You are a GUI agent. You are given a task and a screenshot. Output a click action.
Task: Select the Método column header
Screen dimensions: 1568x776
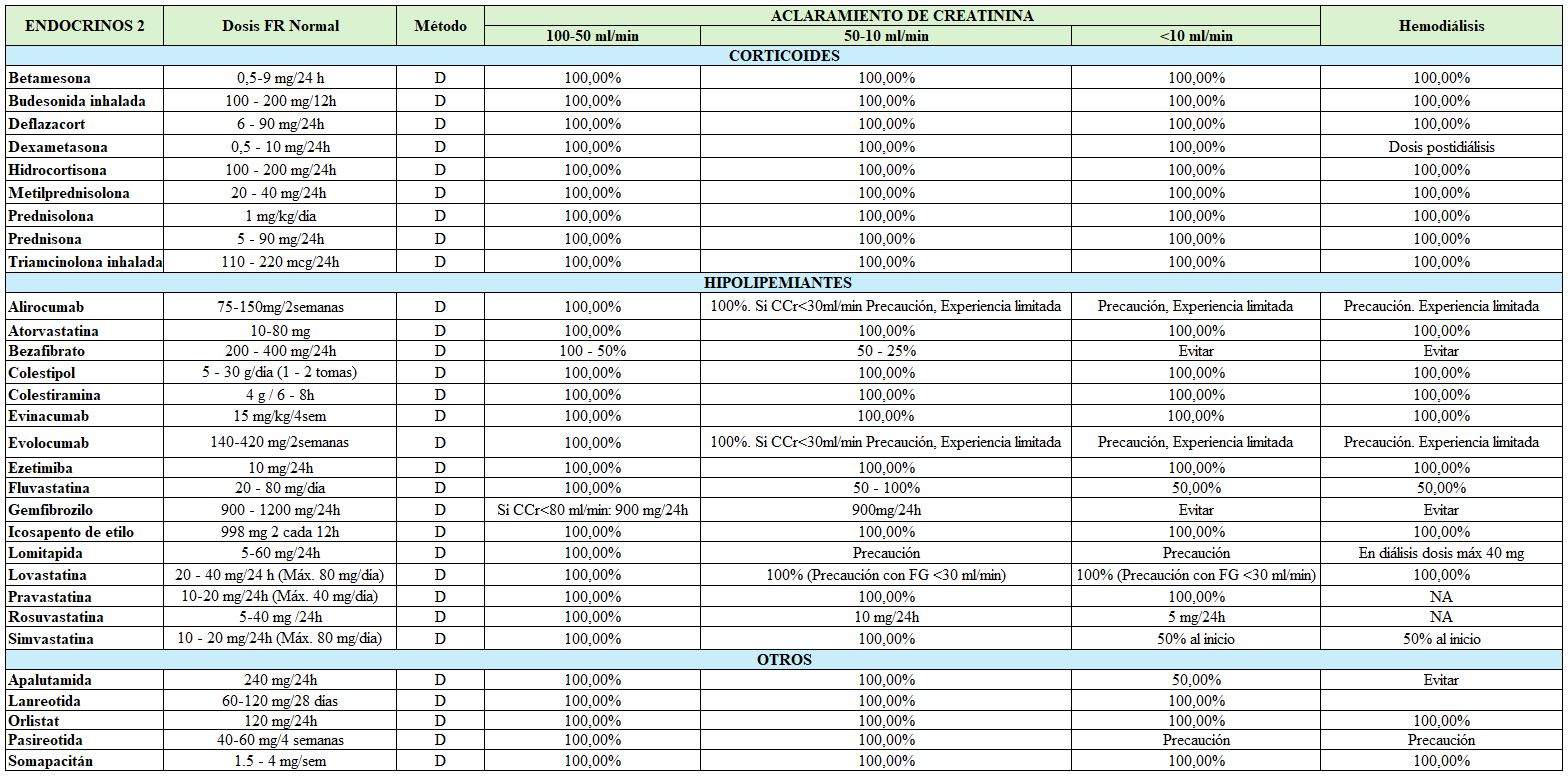coord(440,26)
